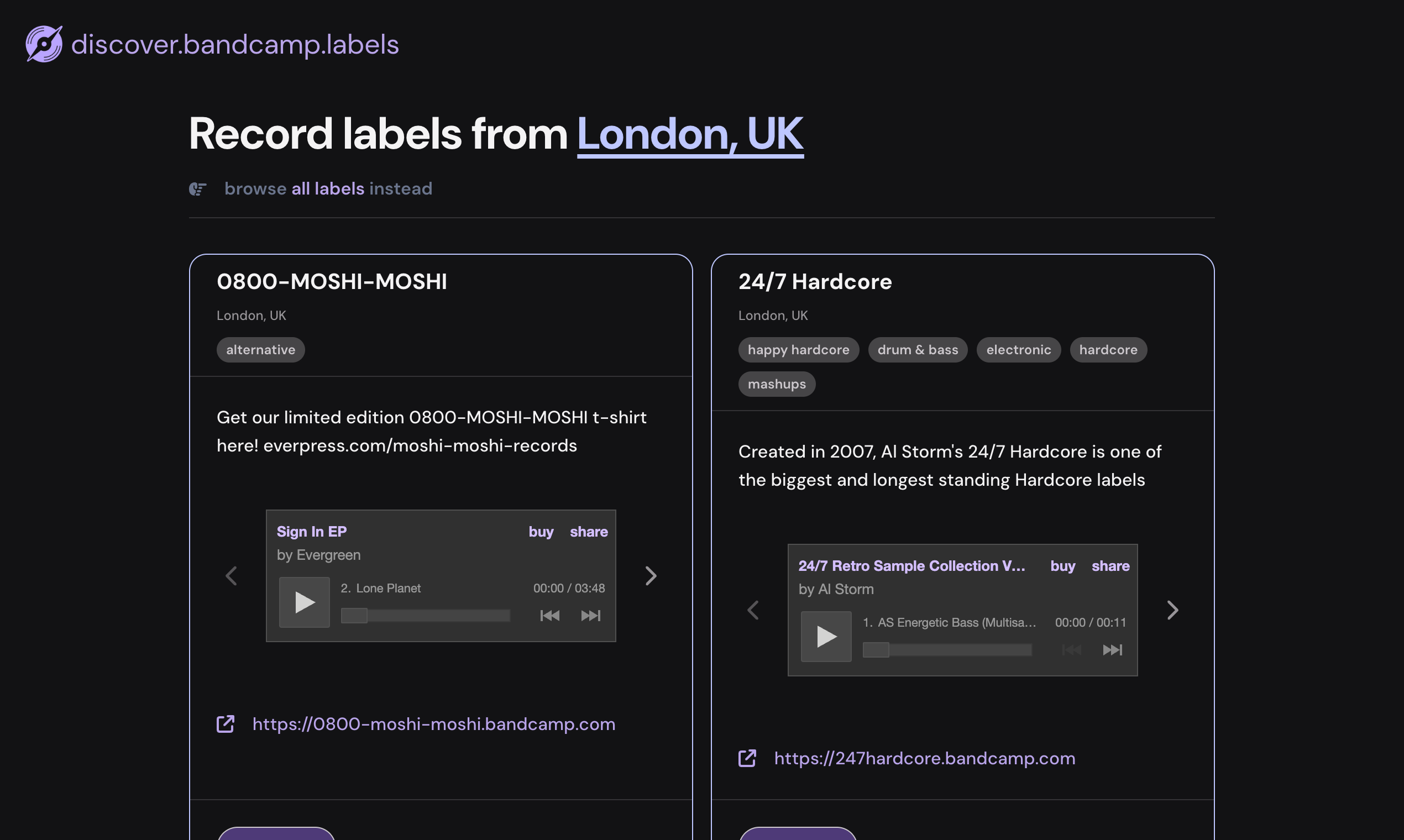Skip to next track in Sign In EP player
The image size is (1404, 840).
(x=590, y=615)
